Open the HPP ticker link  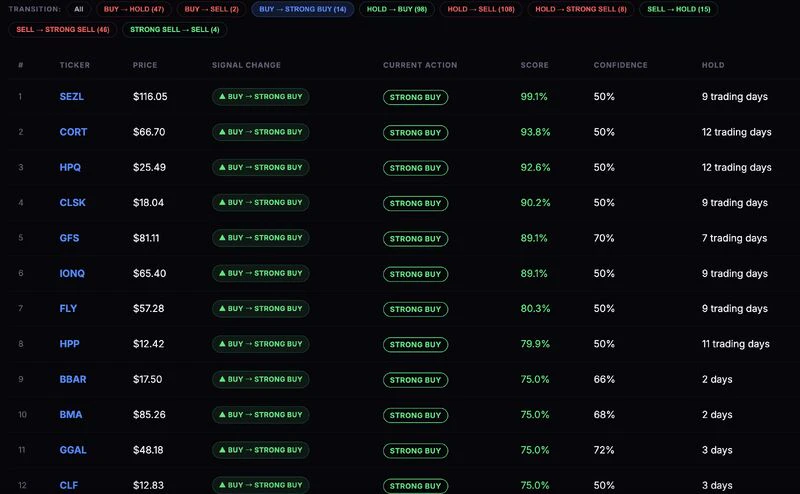69,344
